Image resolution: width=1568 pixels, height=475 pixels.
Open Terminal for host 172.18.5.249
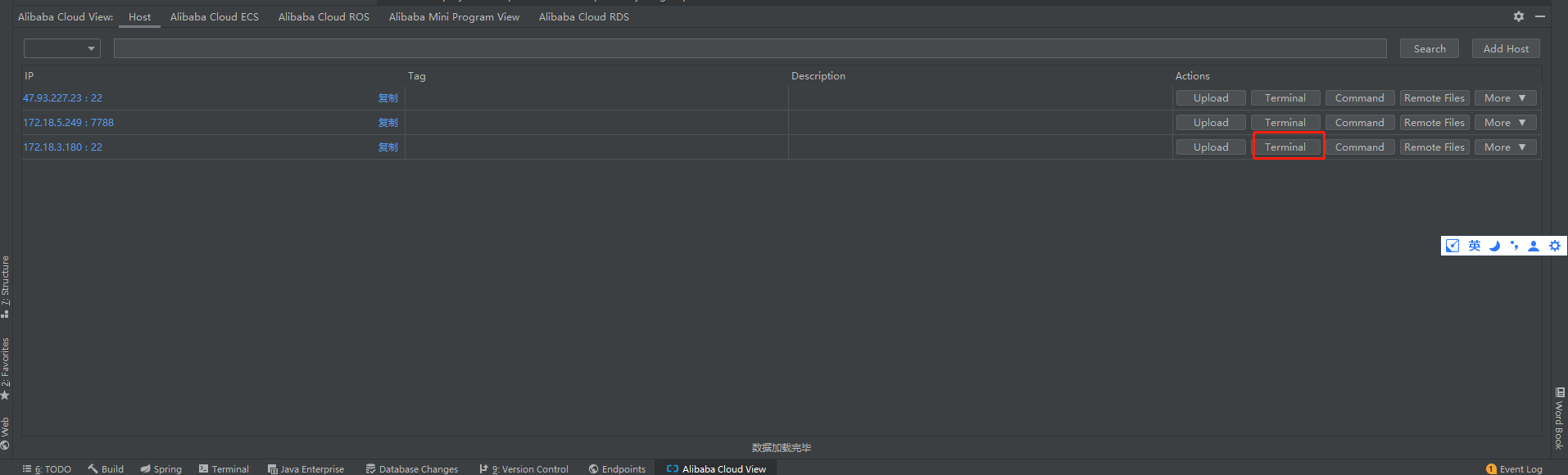[x=1285, y=123]
